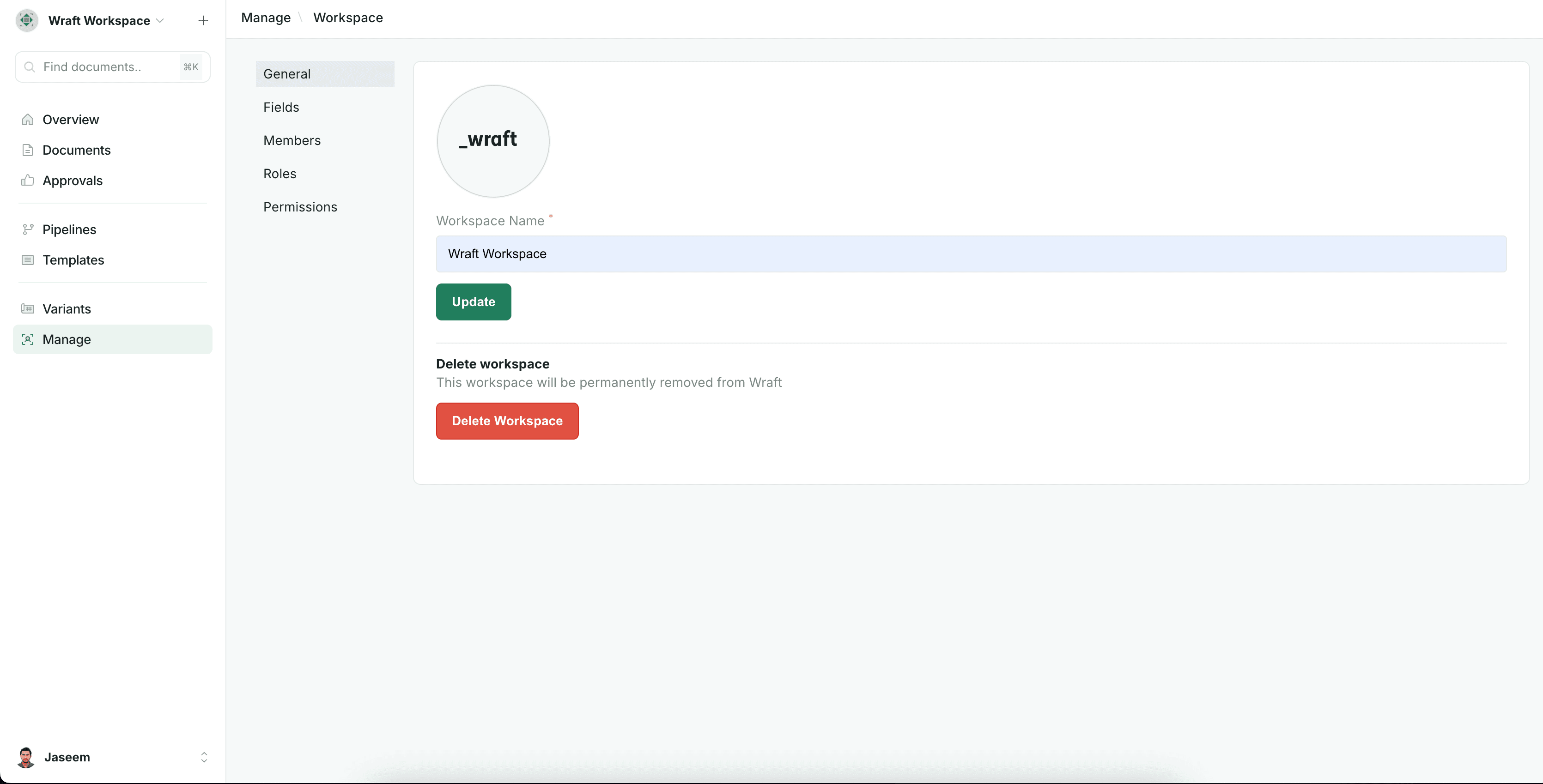Focus the Find documents search field
The width and height of the screenshot is (1543, 784).
(113, 67)
